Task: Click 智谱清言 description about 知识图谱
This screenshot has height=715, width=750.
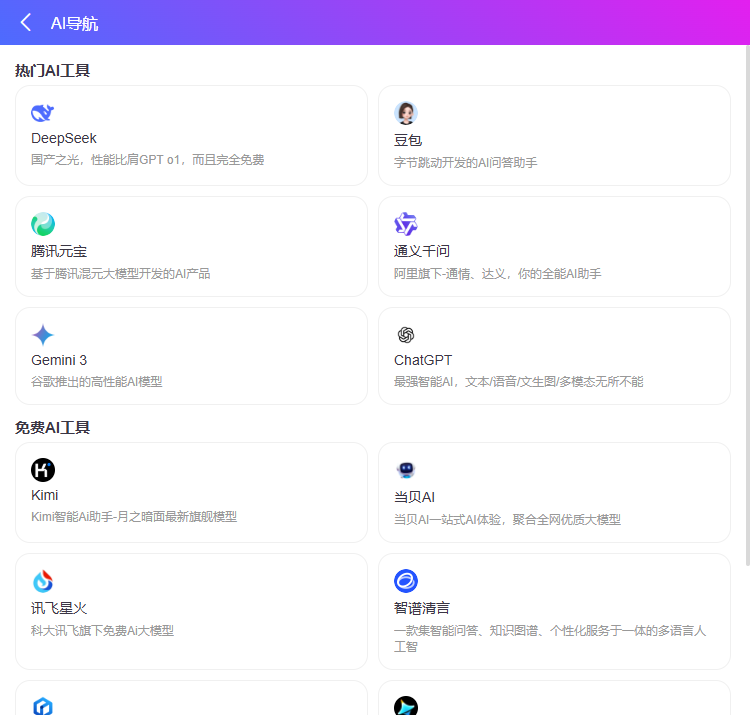Action: pos(550,639)
